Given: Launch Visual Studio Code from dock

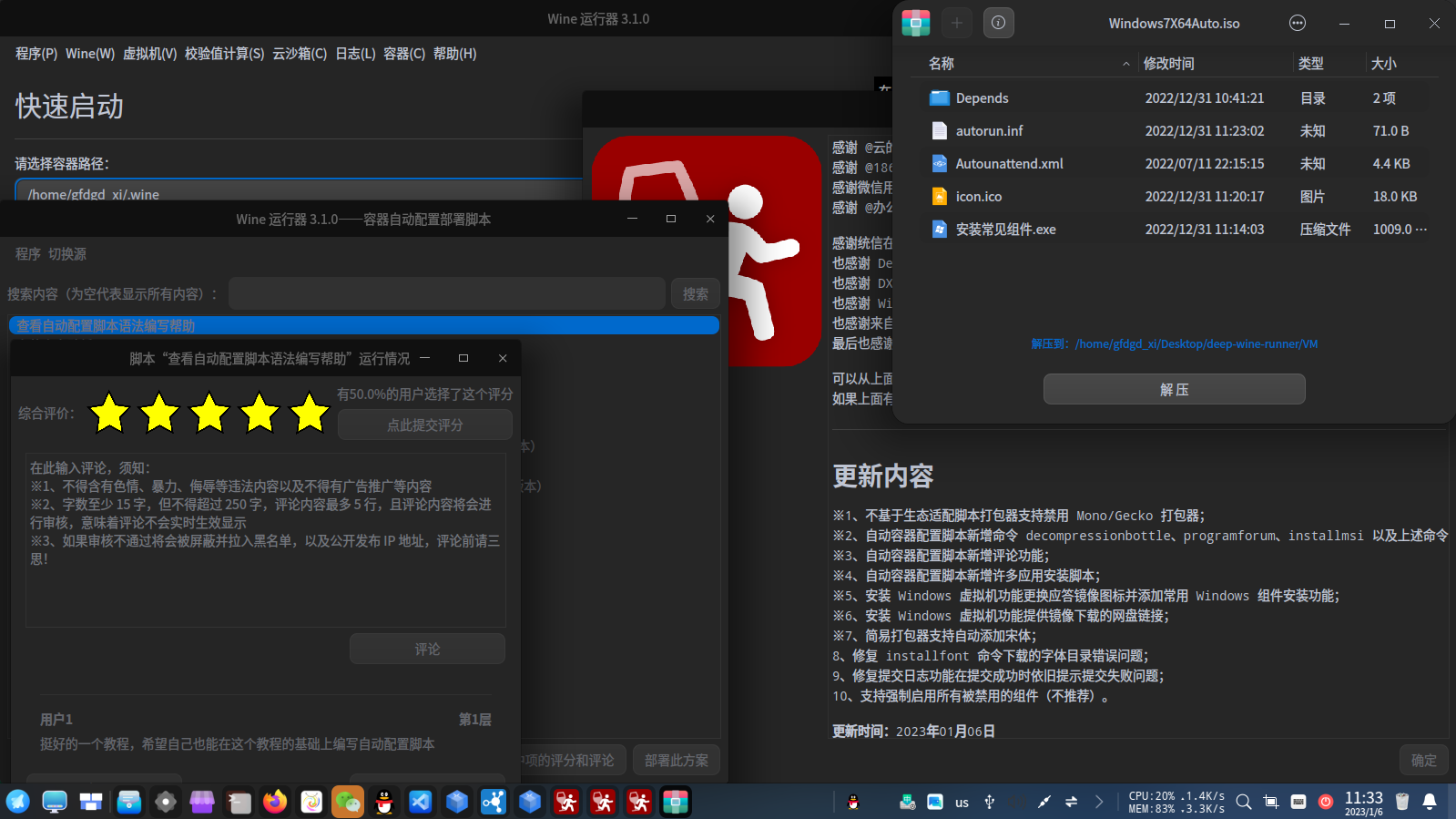Looking at the screenshot, I should click(x=421, y=802).
